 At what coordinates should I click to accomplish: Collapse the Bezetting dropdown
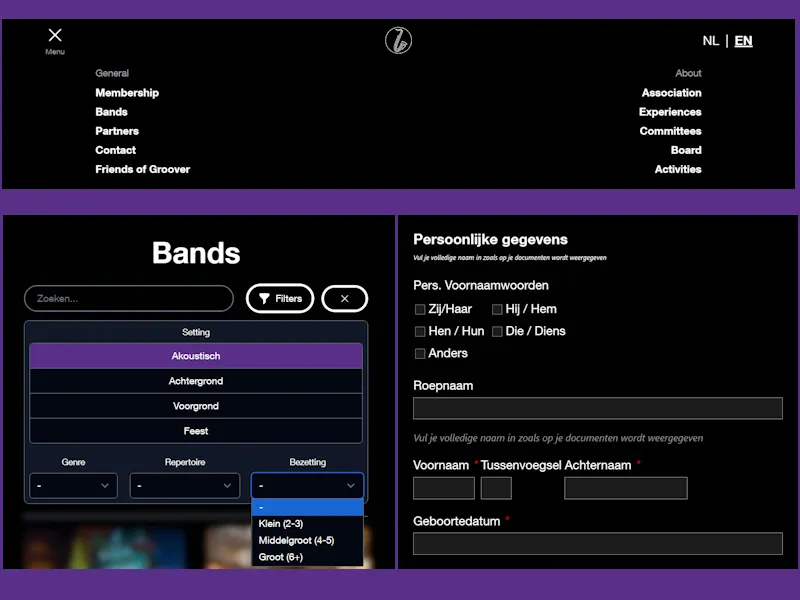[x=307, y=485]
